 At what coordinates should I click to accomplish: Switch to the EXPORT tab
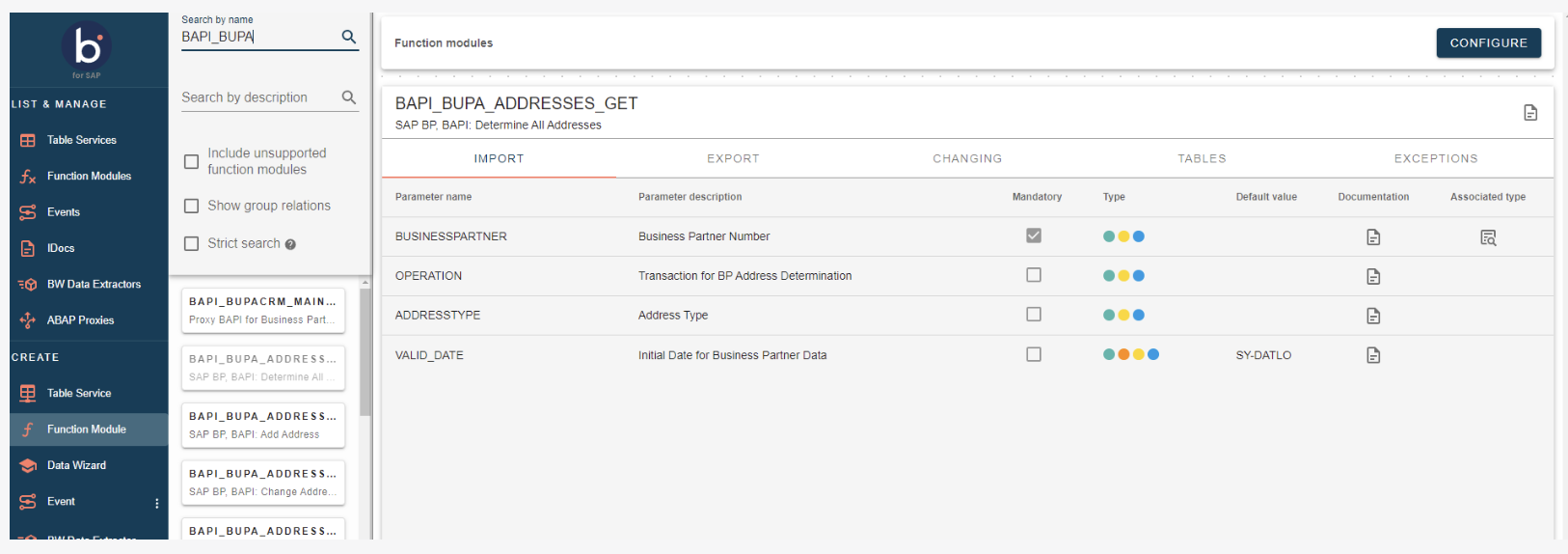[x=733, y=158]
